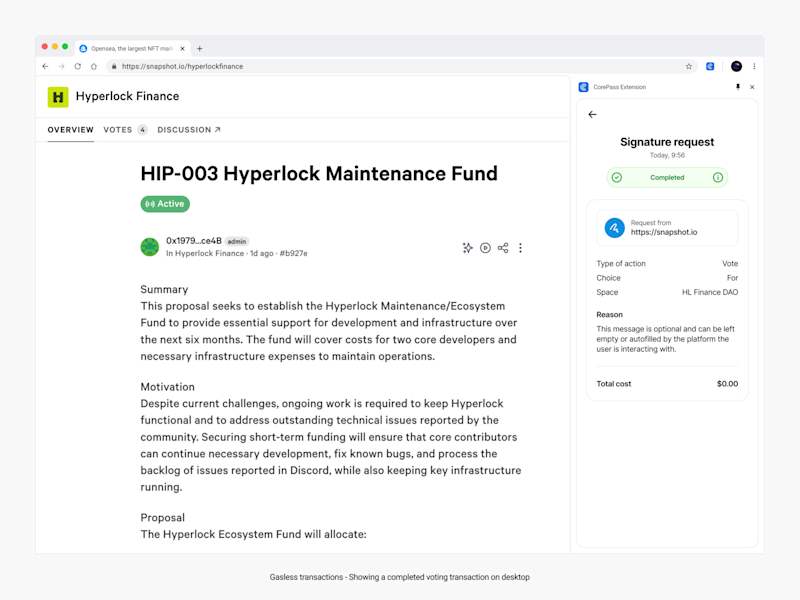Open the AI summary sparkle icon on the proposal
This screenshot has height=600, width=800.
(x=467, y=247)
